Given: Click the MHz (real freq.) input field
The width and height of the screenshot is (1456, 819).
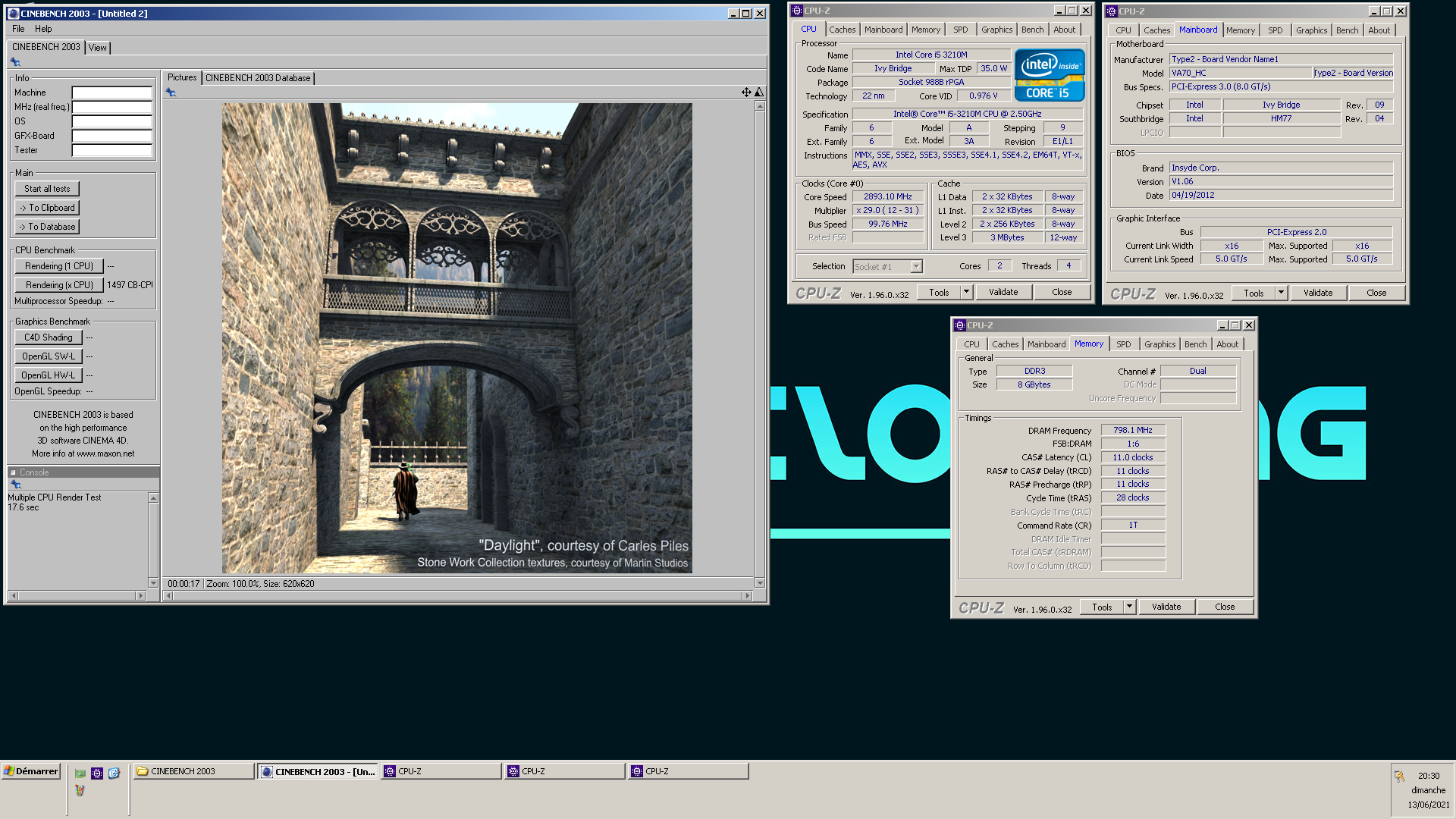Looking at the screenshot, I should (112, 107).
